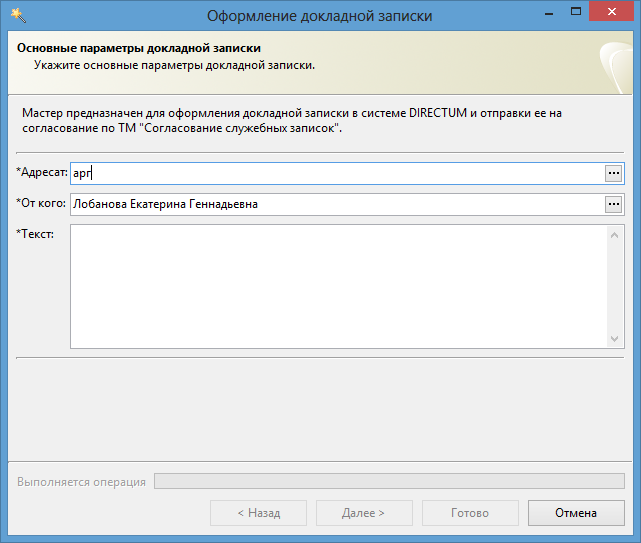The height and width of the screenshot is (543, 641).
Task: Open the Адресат lookup ellipsis button
Action: pyautogui.click(x=613, y=173)
